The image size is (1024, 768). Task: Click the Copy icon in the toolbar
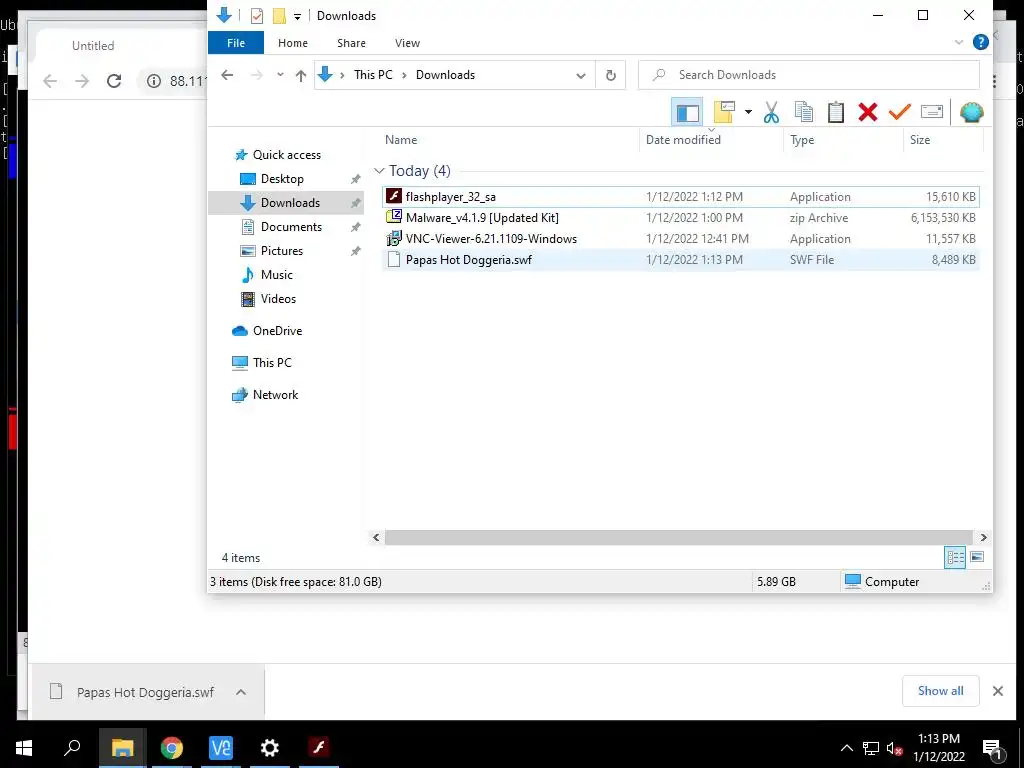tap(803, 112)
